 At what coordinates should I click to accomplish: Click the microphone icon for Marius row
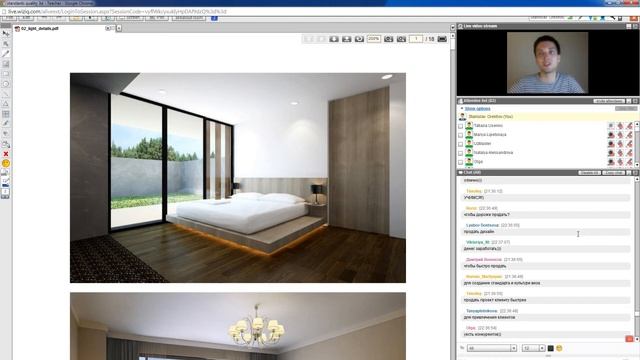620,135
